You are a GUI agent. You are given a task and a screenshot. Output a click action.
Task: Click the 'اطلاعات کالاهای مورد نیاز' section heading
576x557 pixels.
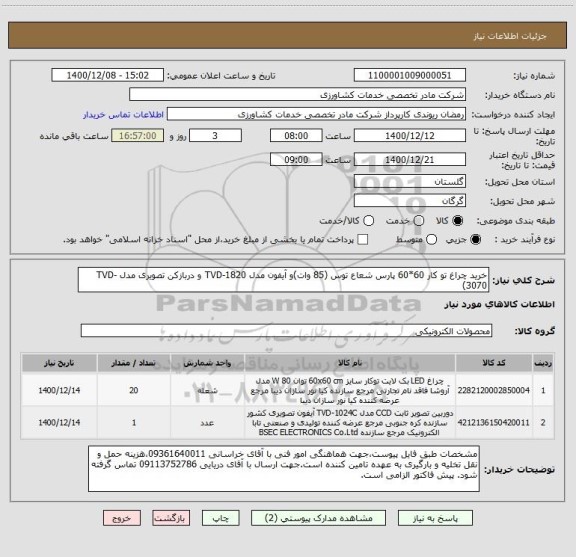tap(500, 305)
